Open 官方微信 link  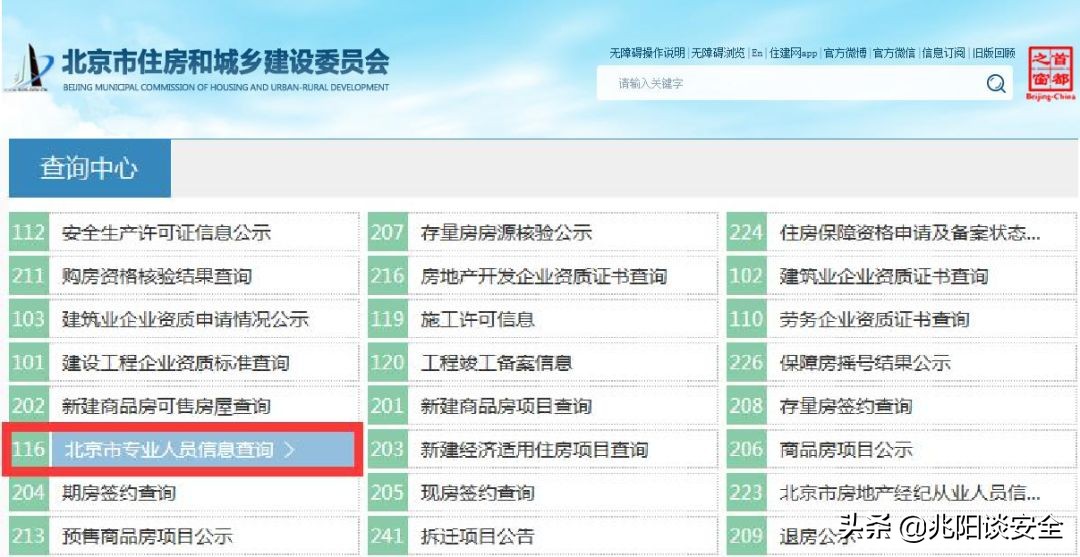tap(894, 53)
